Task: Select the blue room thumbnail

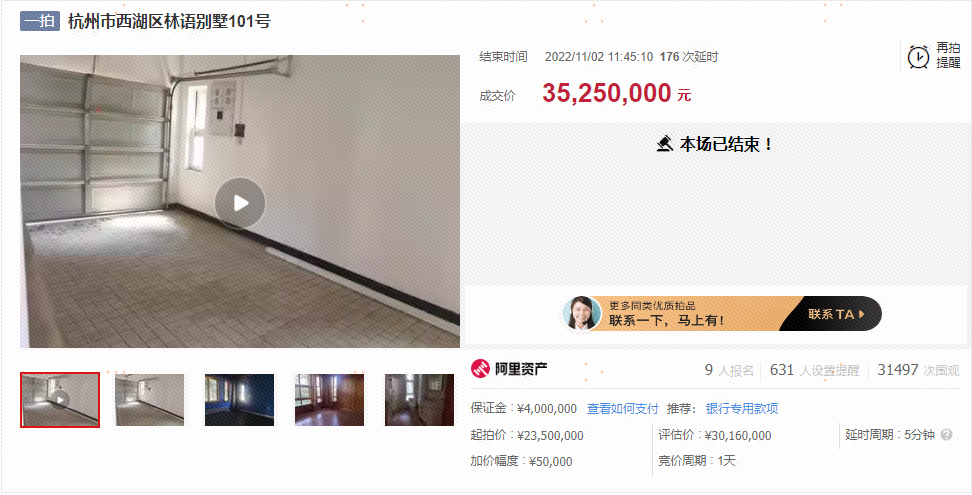Action: [x=239, y=400]
